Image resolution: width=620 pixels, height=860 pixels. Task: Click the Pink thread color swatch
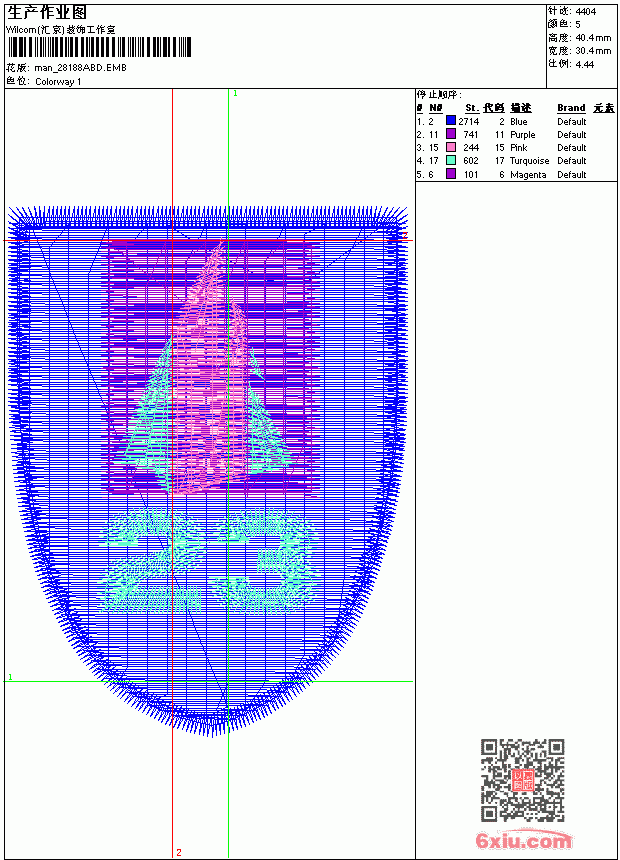[451, 147]
